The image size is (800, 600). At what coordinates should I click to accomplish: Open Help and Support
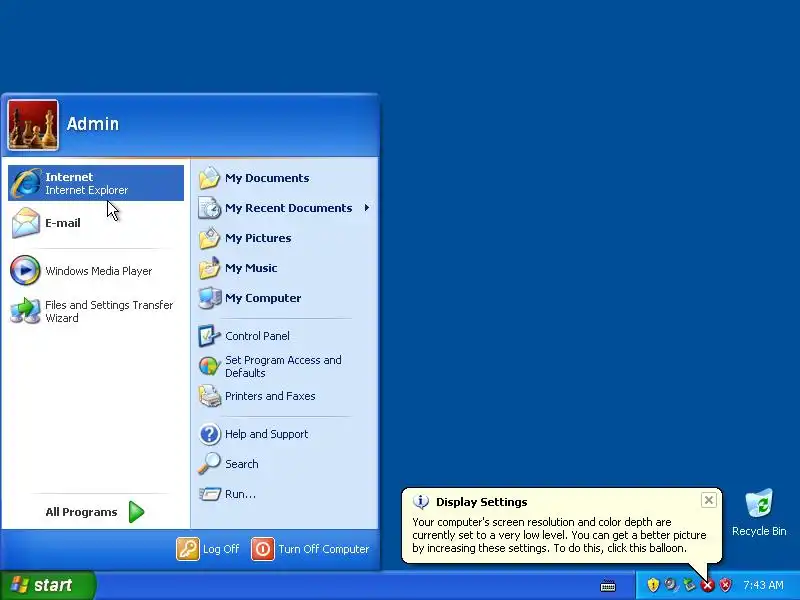tap(286, 434)
